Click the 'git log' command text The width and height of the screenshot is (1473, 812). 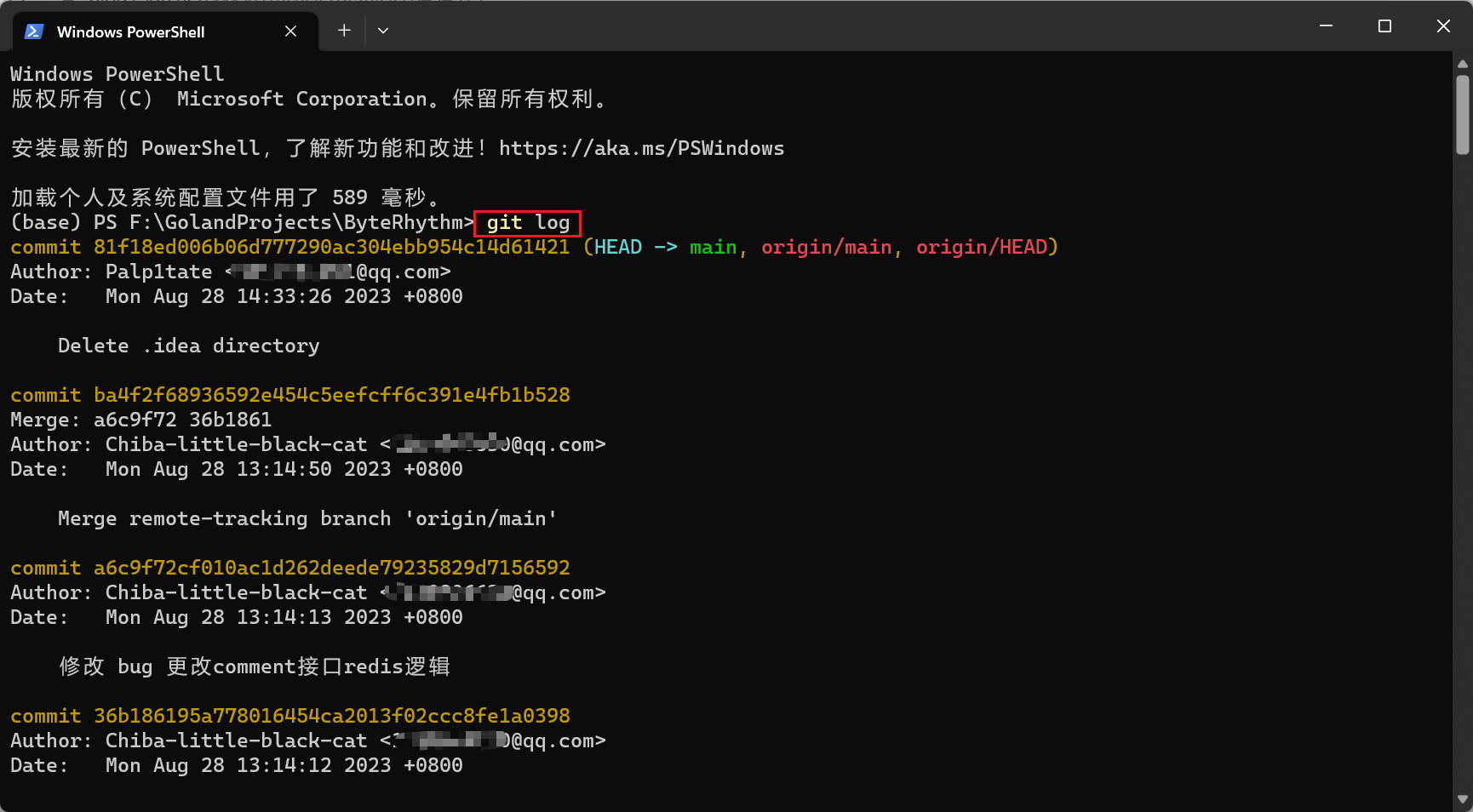tap(528, 223)
